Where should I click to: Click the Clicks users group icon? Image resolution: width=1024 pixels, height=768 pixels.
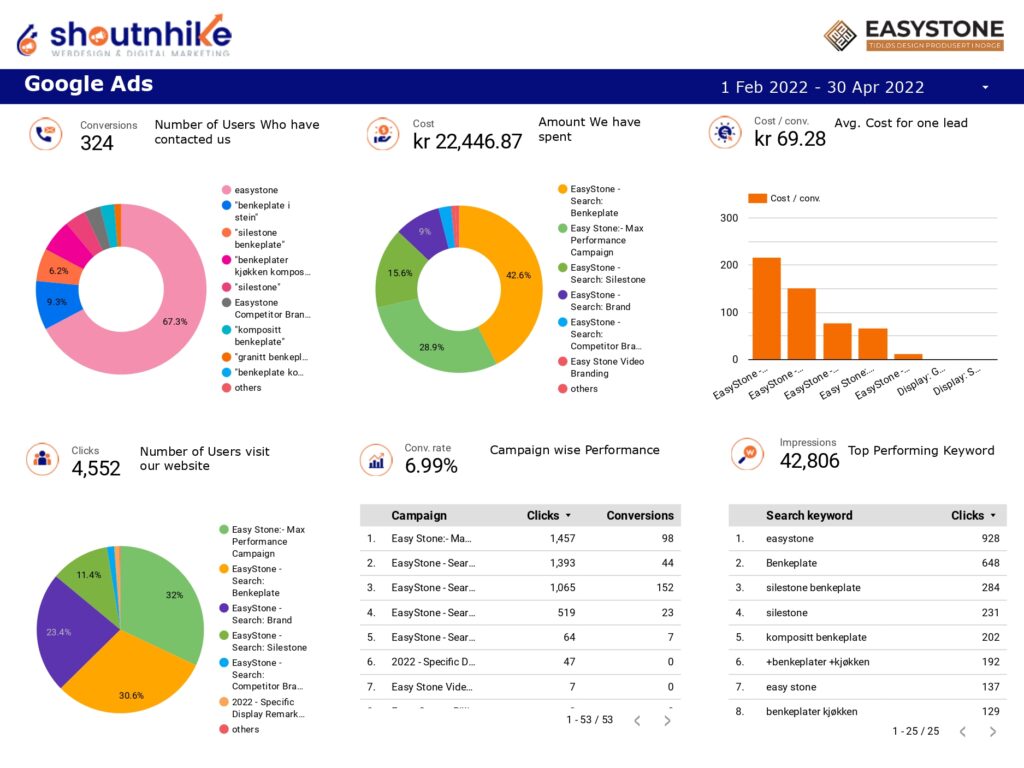pyautogui.click(x=42, y=459)
